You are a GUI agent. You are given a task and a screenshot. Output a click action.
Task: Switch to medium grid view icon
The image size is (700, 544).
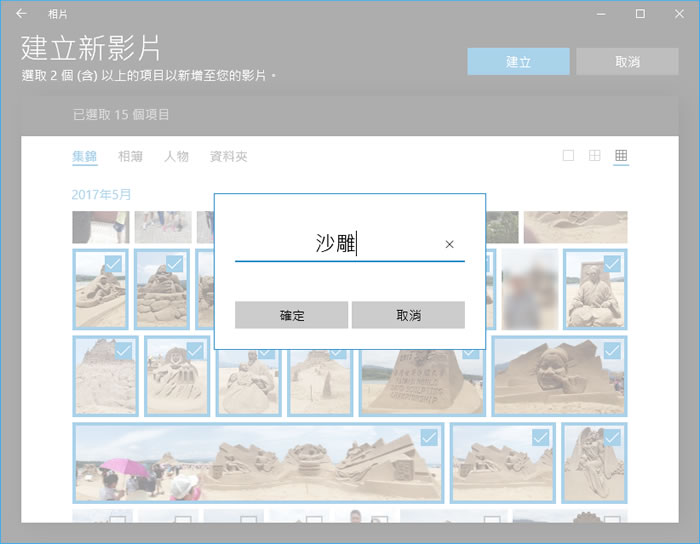pyautogui.click(x=595, y=155)
